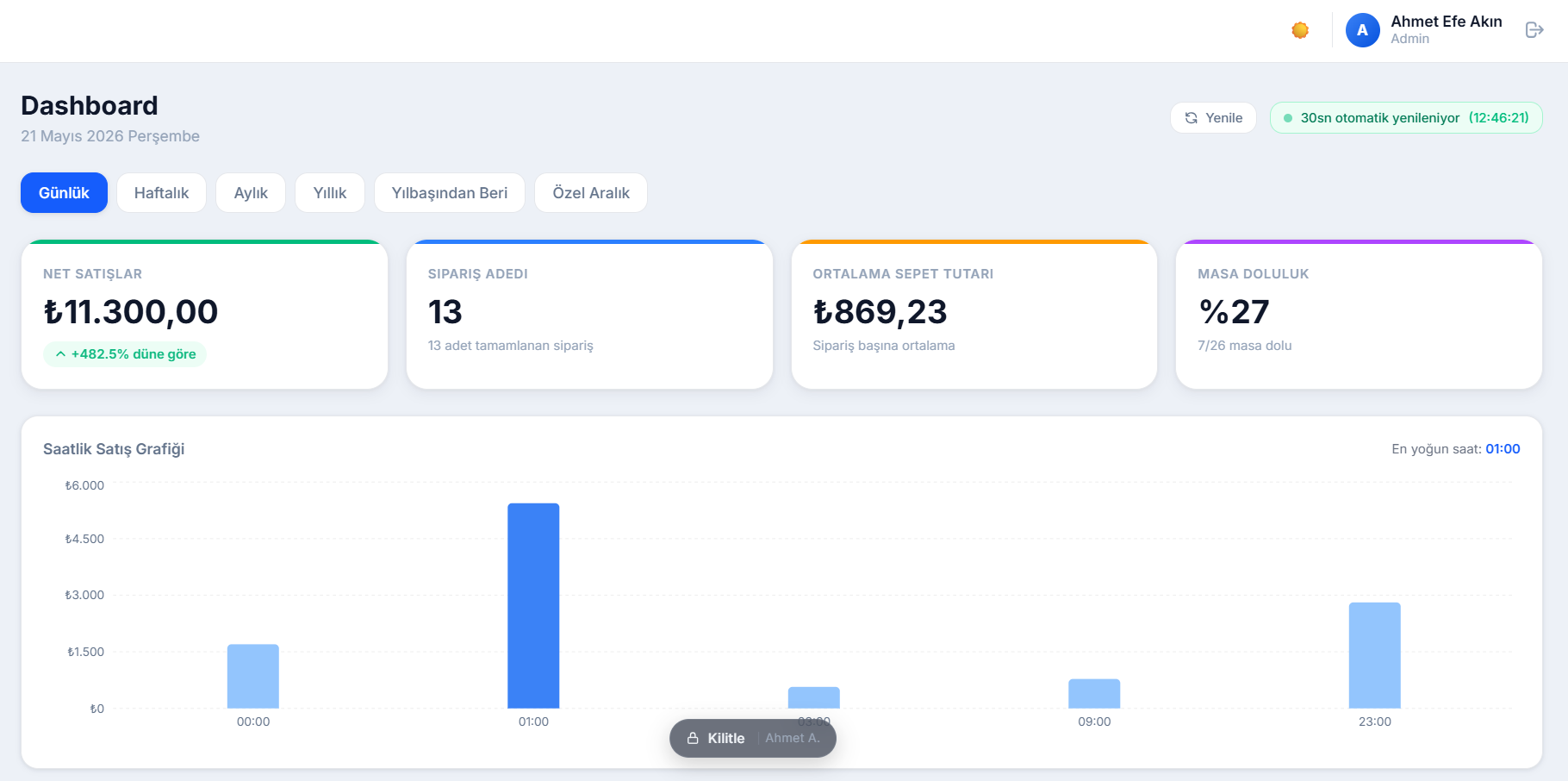Click the logout icon beside Admin
The height and width of the screenshot is (781, 1568).
(1534, 30)
